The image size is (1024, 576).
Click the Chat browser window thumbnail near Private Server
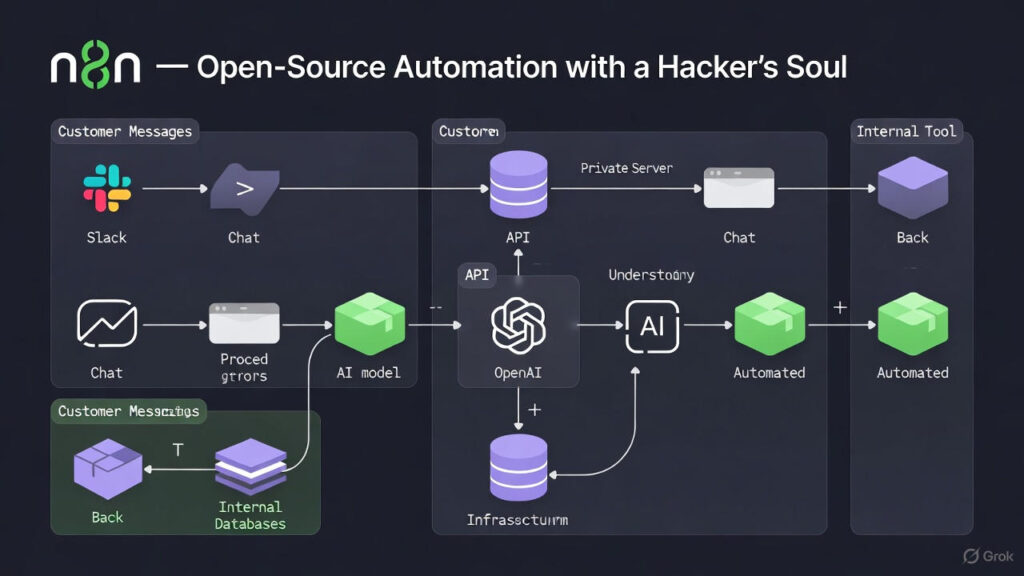coord(739,189)
